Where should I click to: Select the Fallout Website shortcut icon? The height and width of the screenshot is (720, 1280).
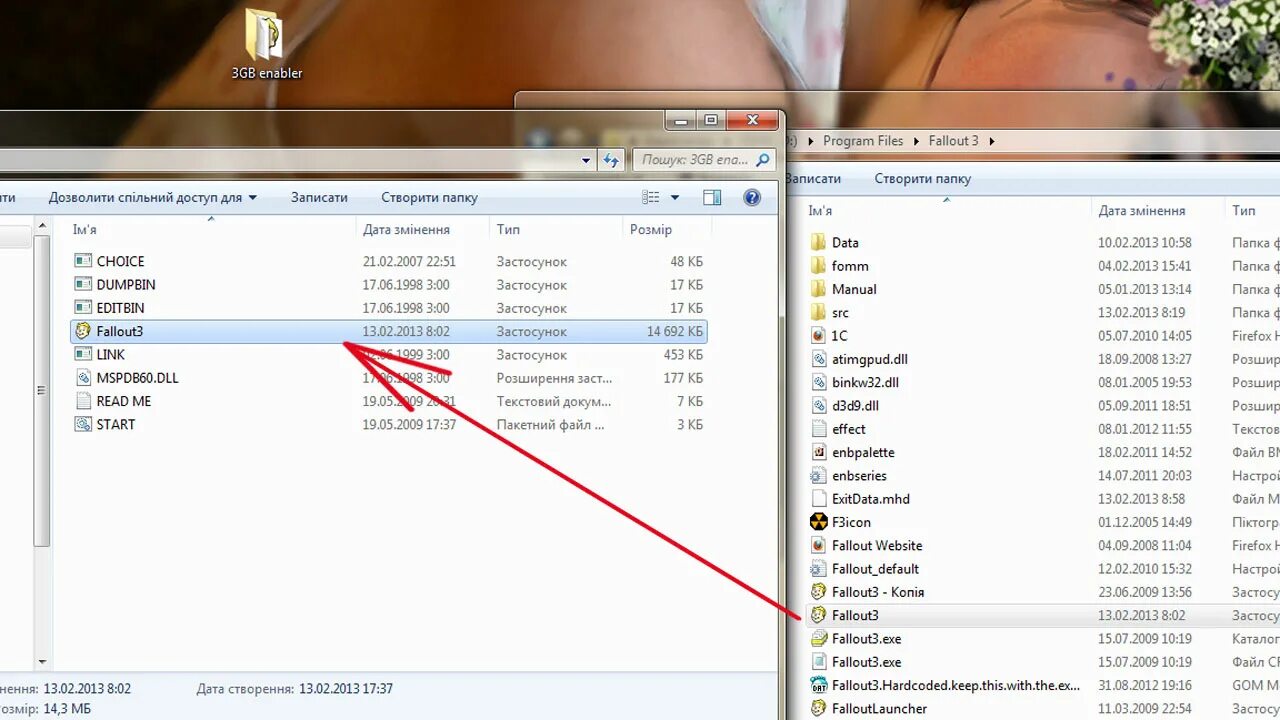click(818, 545)
